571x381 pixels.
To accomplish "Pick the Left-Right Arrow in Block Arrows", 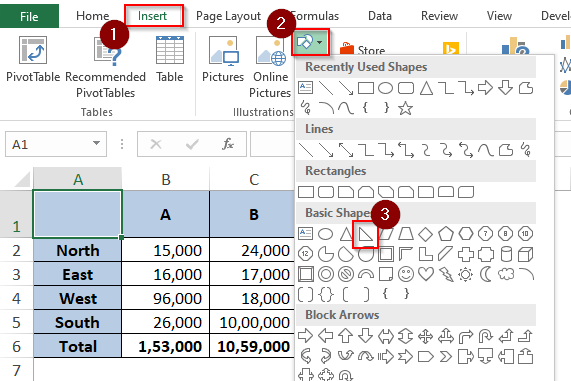I will coord(386,336).
